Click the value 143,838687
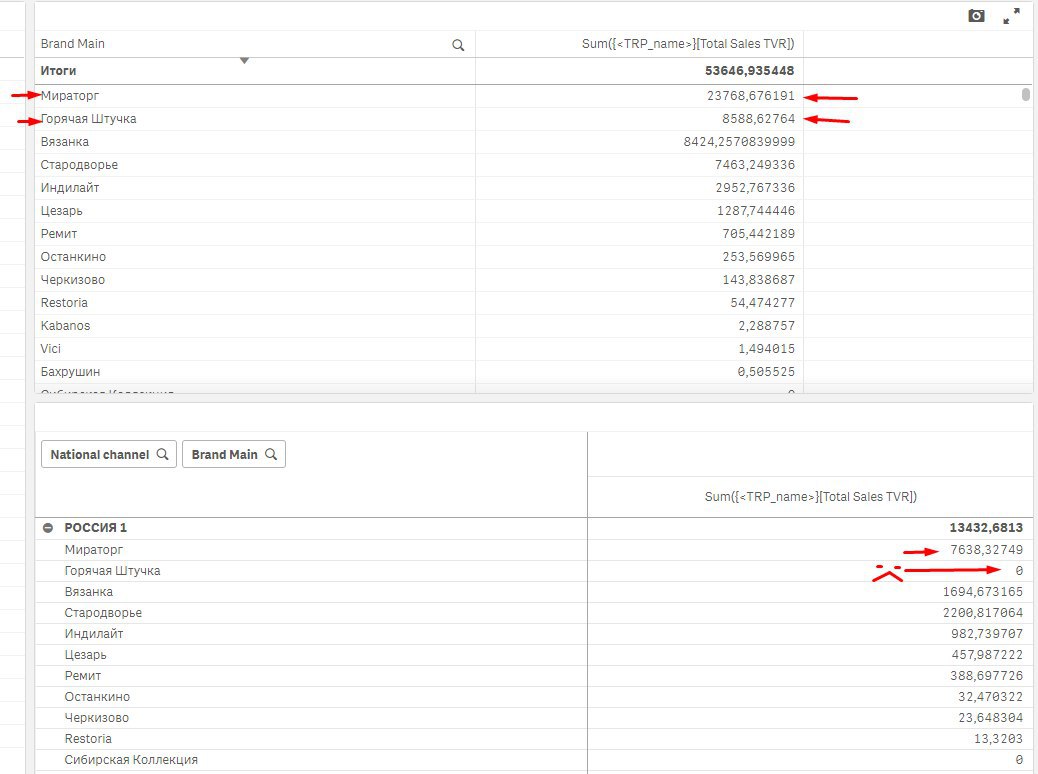 click(x=759, y=280)
